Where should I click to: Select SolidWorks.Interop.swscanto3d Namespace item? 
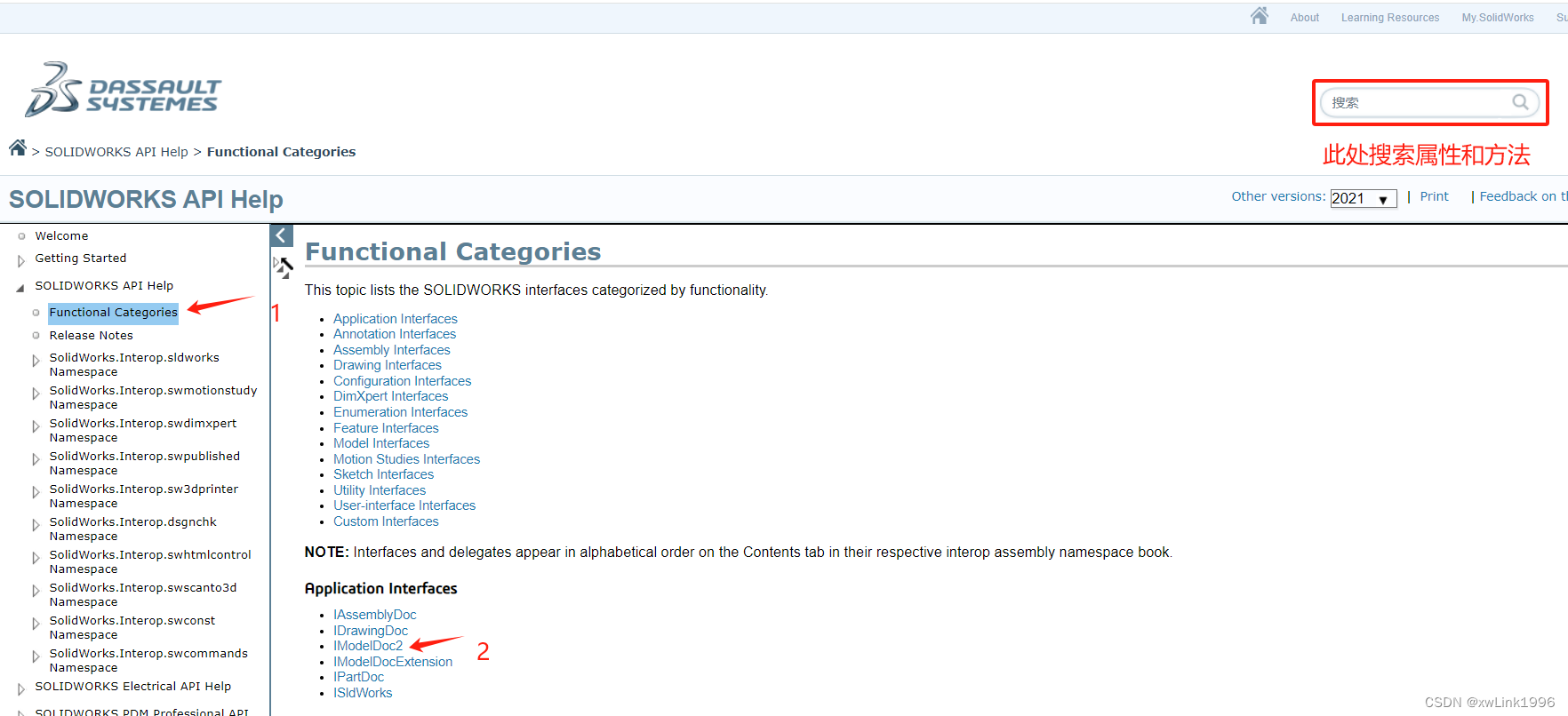[x=142, y=594]
